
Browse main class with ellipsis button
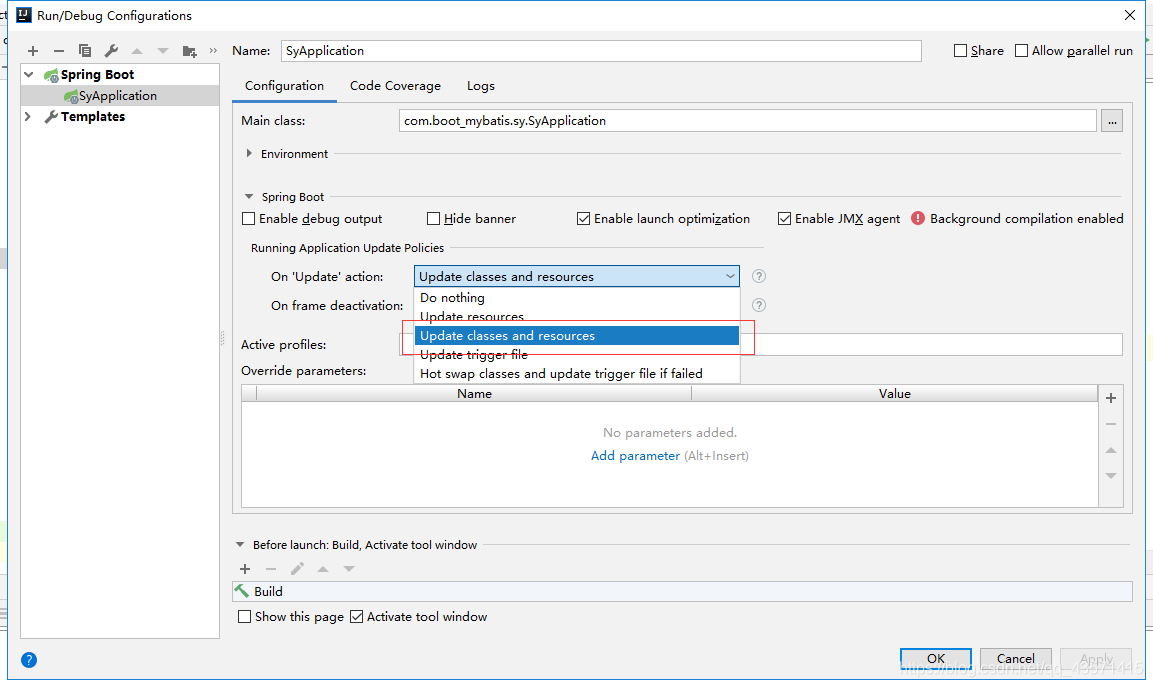pos(1112,121)
